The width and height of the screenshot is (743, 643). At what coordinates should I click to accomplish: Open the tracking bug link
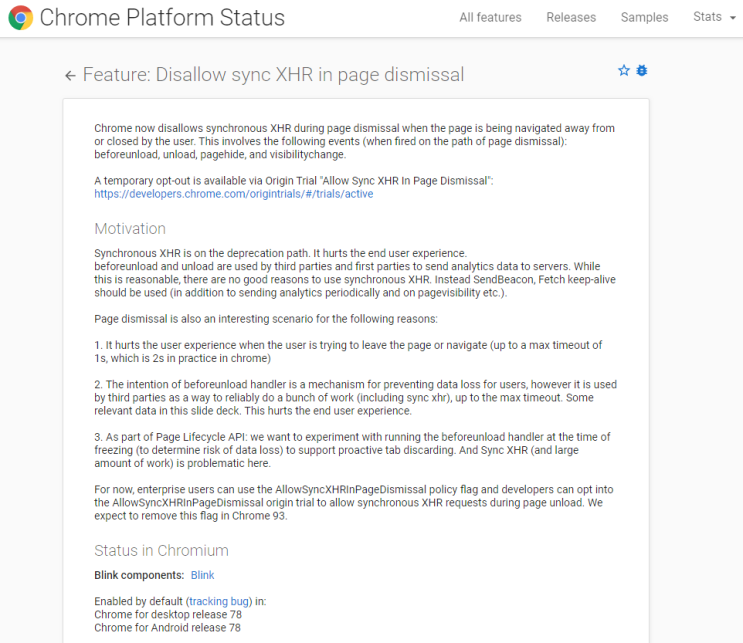tap(219, 601)
